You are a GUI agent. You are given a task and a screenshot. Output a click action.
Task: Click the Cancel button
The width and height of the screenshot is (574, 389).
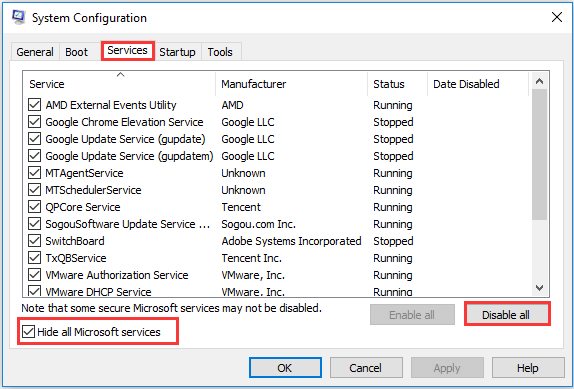tap(365, 368)
